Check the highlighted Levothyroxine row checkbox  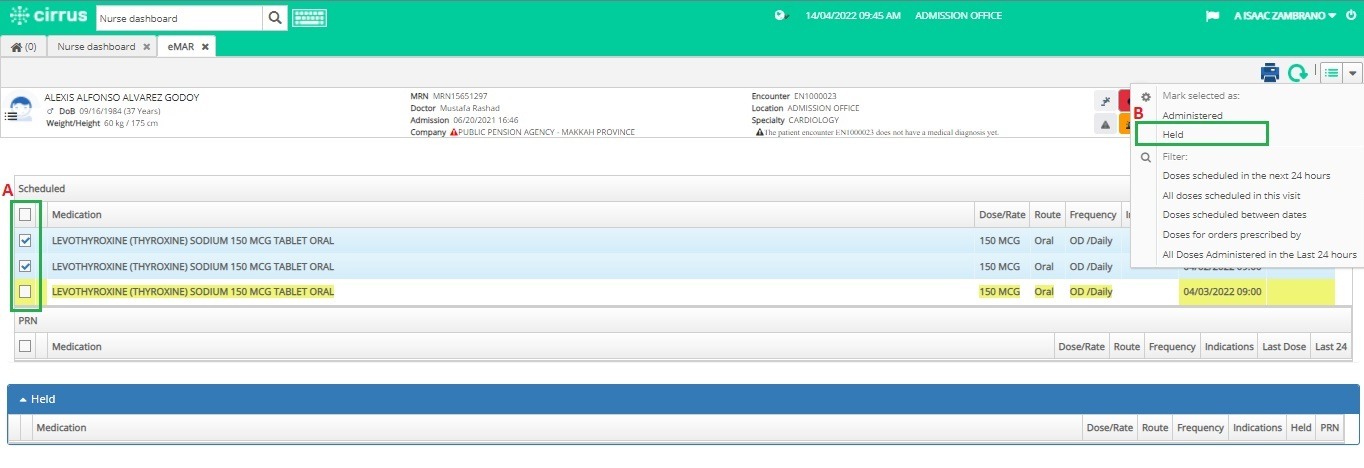25,292
